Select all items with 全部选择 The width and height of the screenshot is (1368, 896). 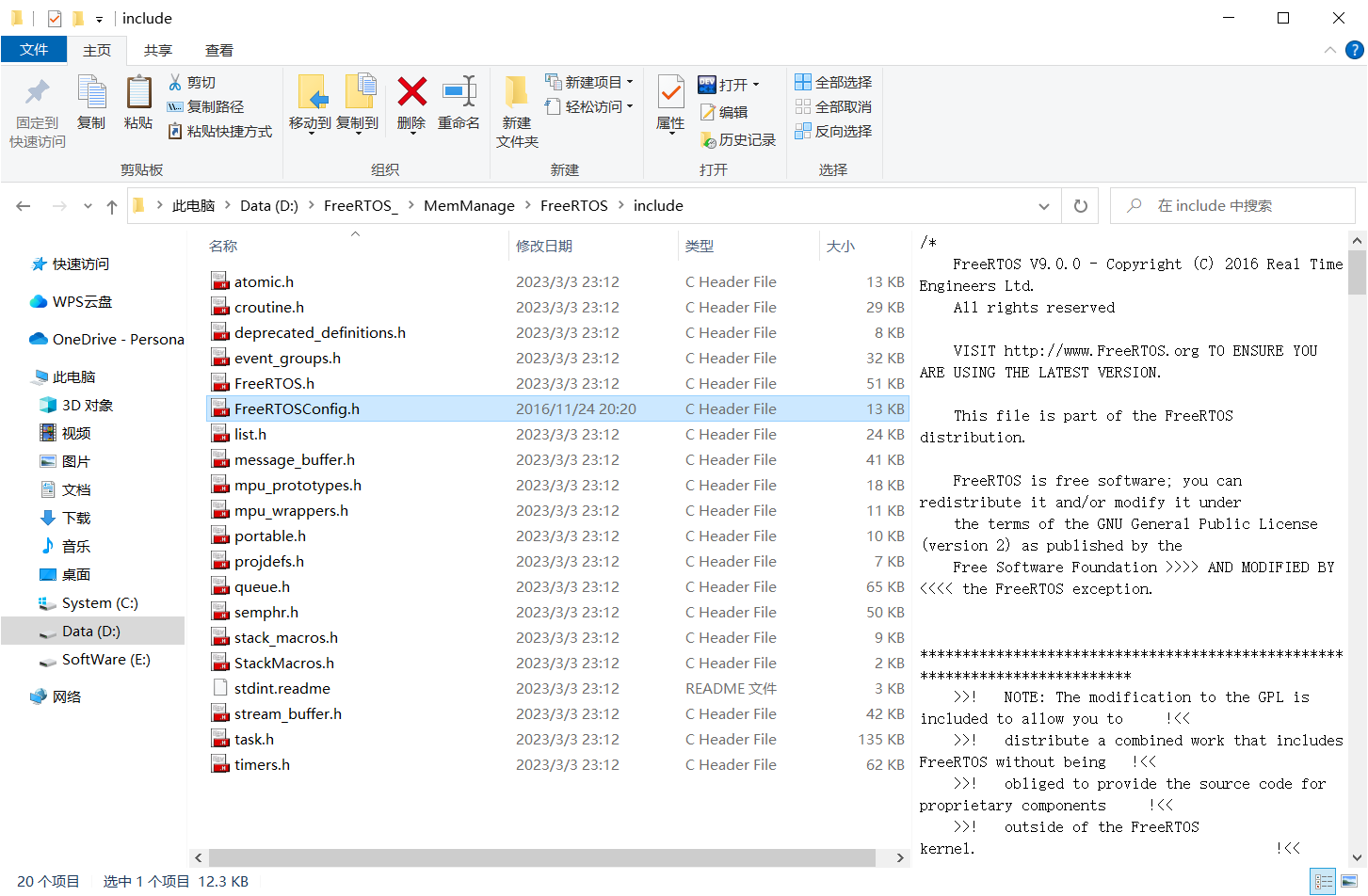click(x=832, y=82)
